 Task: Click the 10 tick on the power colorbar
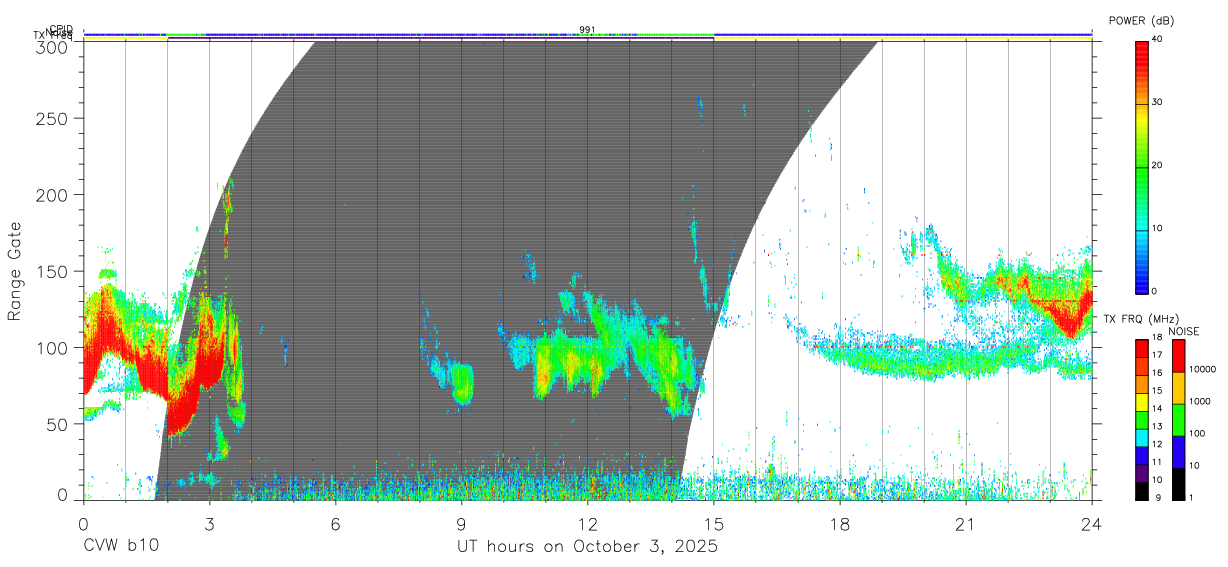(1157, 228)
